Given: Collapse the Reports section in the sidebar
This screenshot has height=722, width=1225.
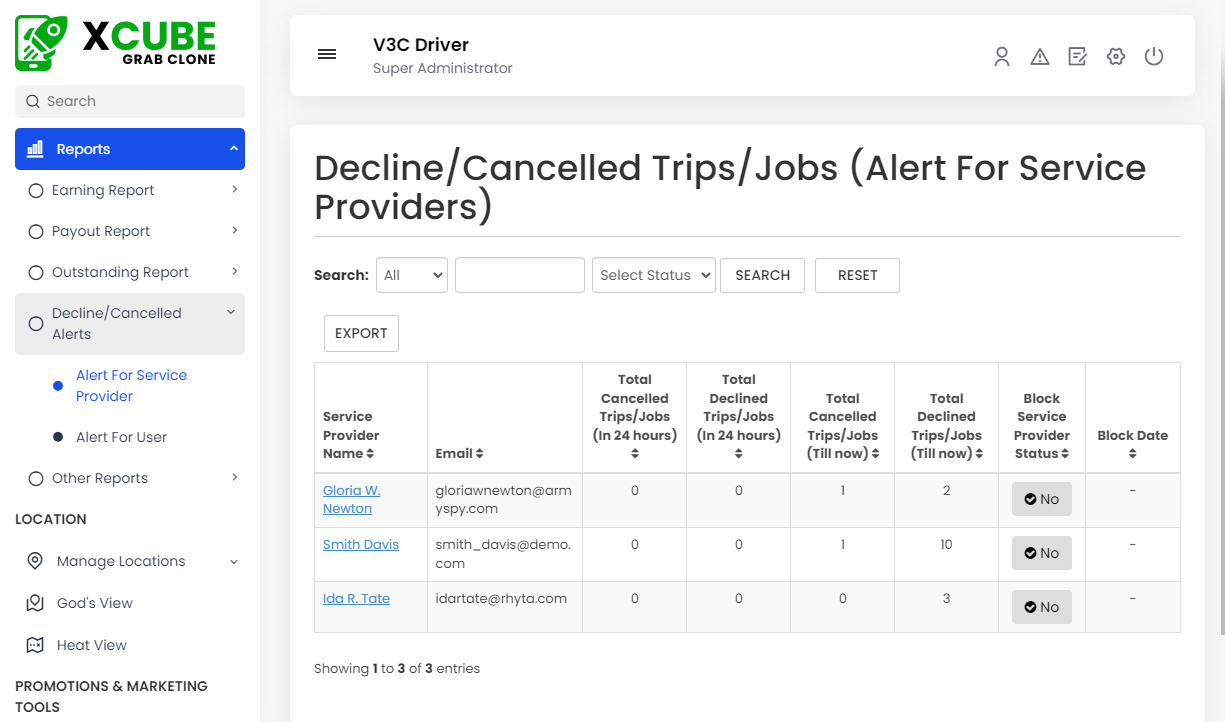Looking at the screenshot, I should coord(129,148).
